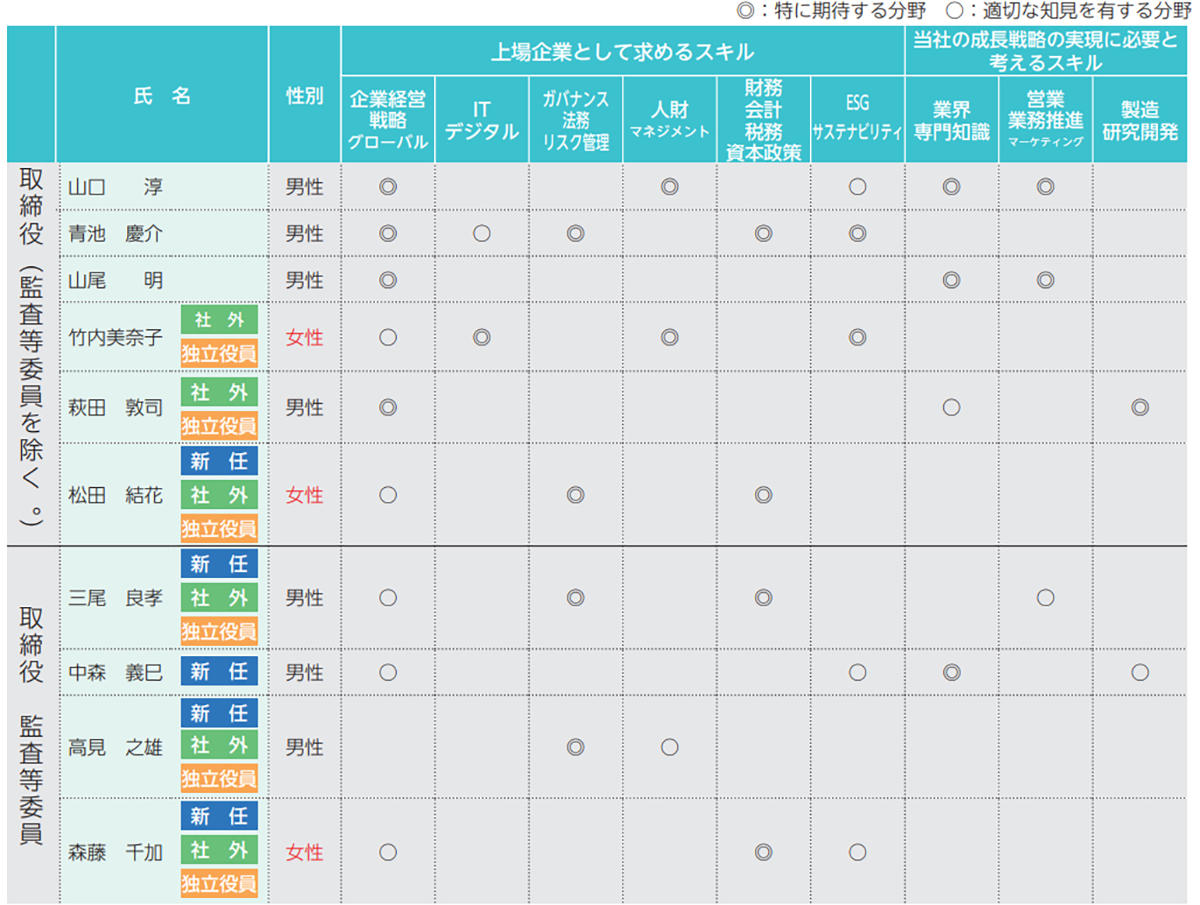Image resolution: width=1200 pixels, height=905 pixels.
Task: Click the 社外 badge next to 竹内美奈子
Action: [x=219, y=319]
